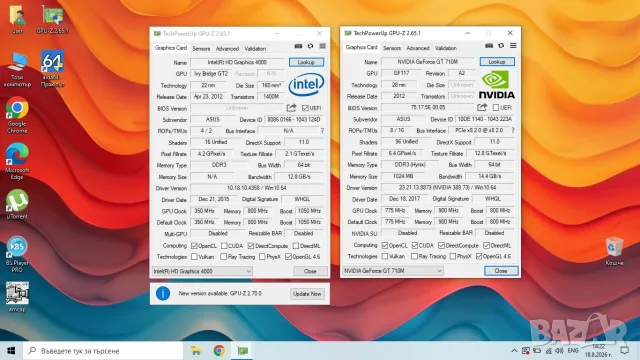Open the Recycle Bin desktop icon
Image resolution: width=640 pixels, height=360 pixels.
(x=614, y=251)
